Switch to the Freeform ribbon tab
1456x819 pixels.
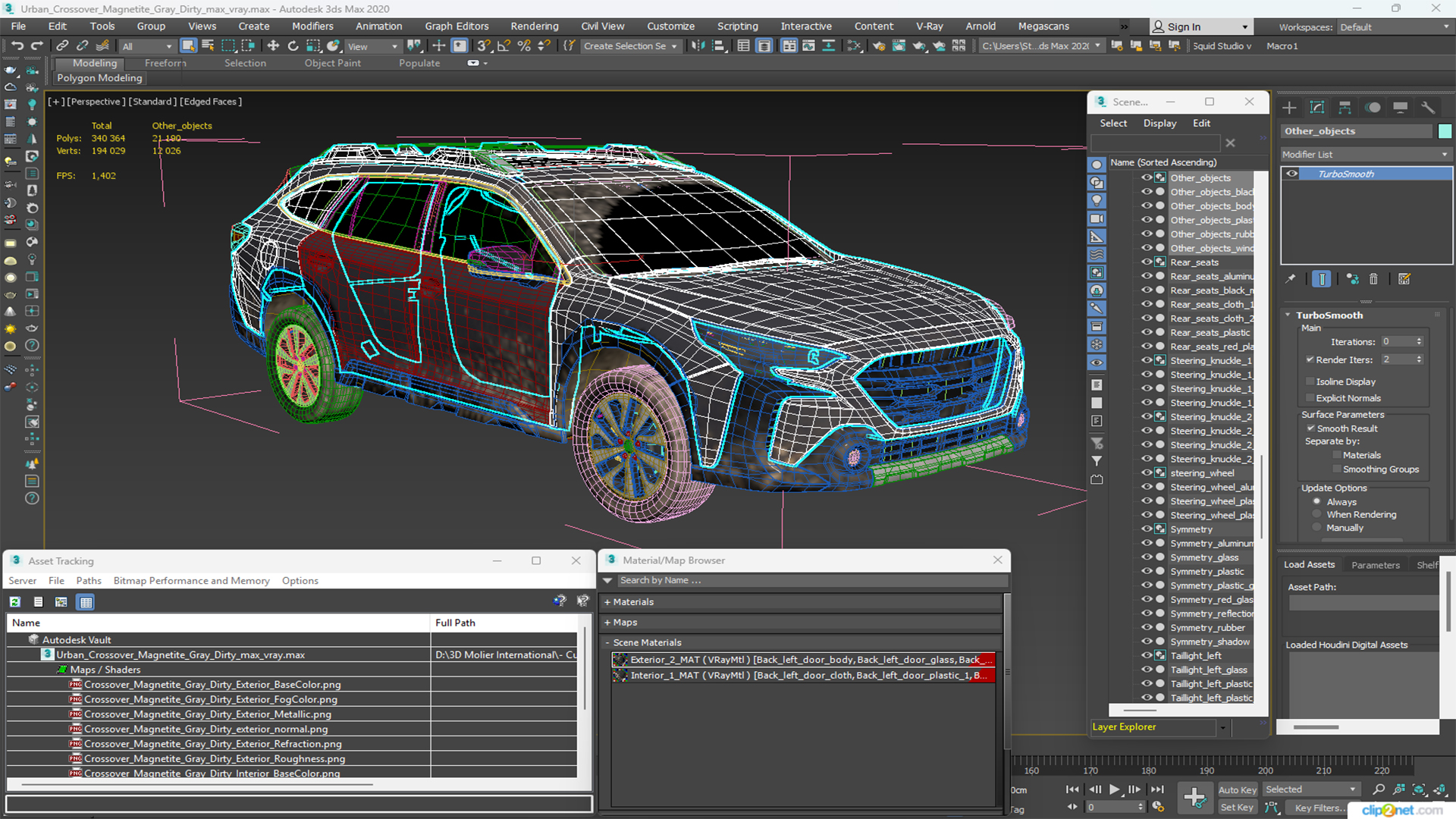pos(165,63)
